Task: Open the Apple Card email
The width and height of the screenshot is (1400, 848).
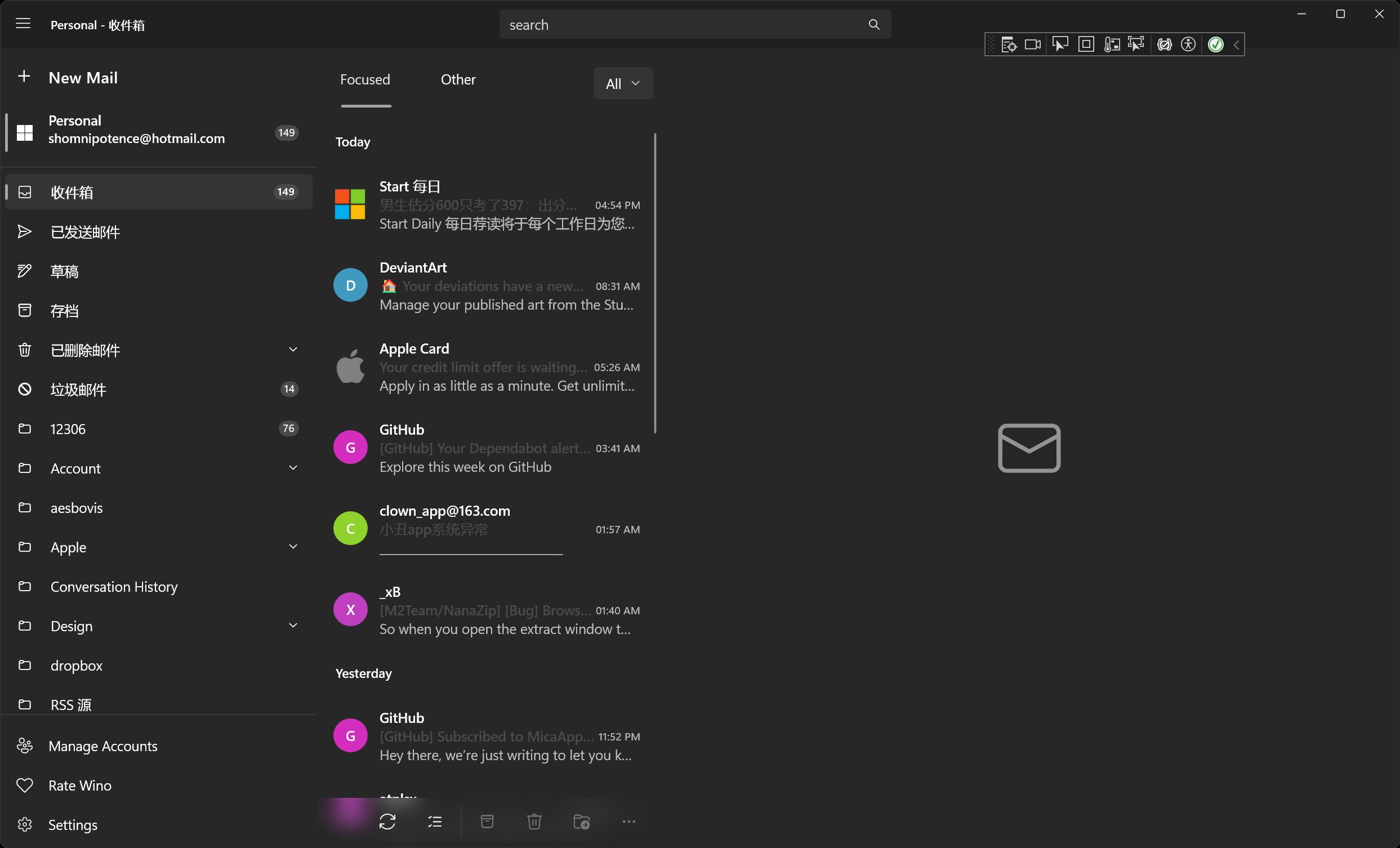Action: click(489, 367)
